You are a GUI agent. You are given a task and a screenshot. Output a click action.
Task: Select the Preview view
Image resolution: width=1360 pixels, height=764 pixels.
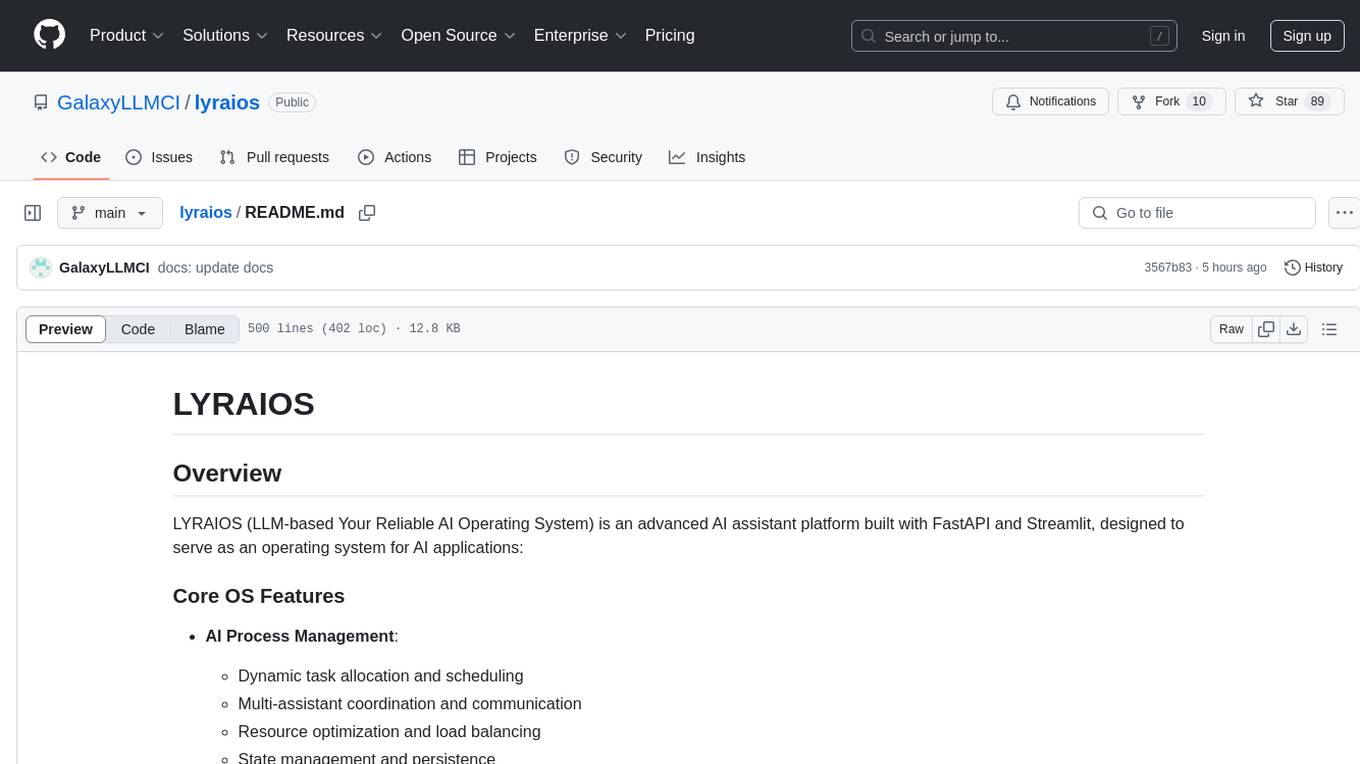pos(66,329)
